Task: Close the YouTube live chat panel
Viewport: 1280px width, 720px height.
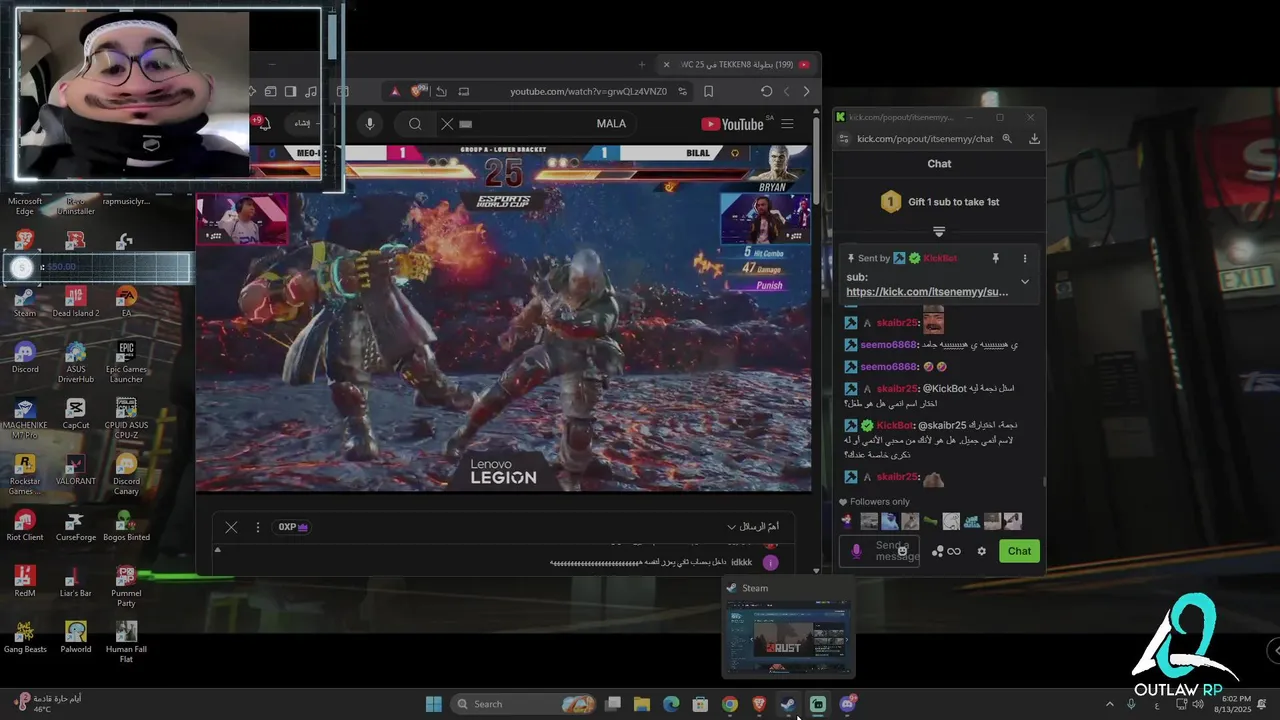Action: (x=231, y=527)
